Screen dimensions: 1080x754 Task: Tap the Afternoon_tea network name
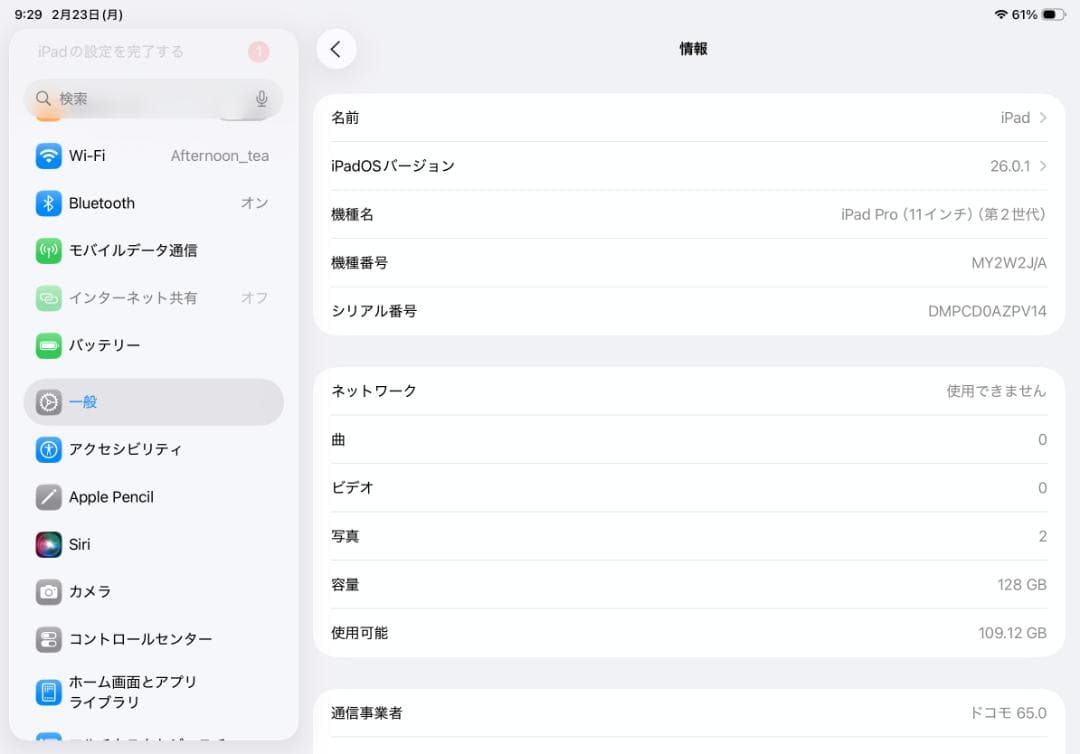coord(220,156)
